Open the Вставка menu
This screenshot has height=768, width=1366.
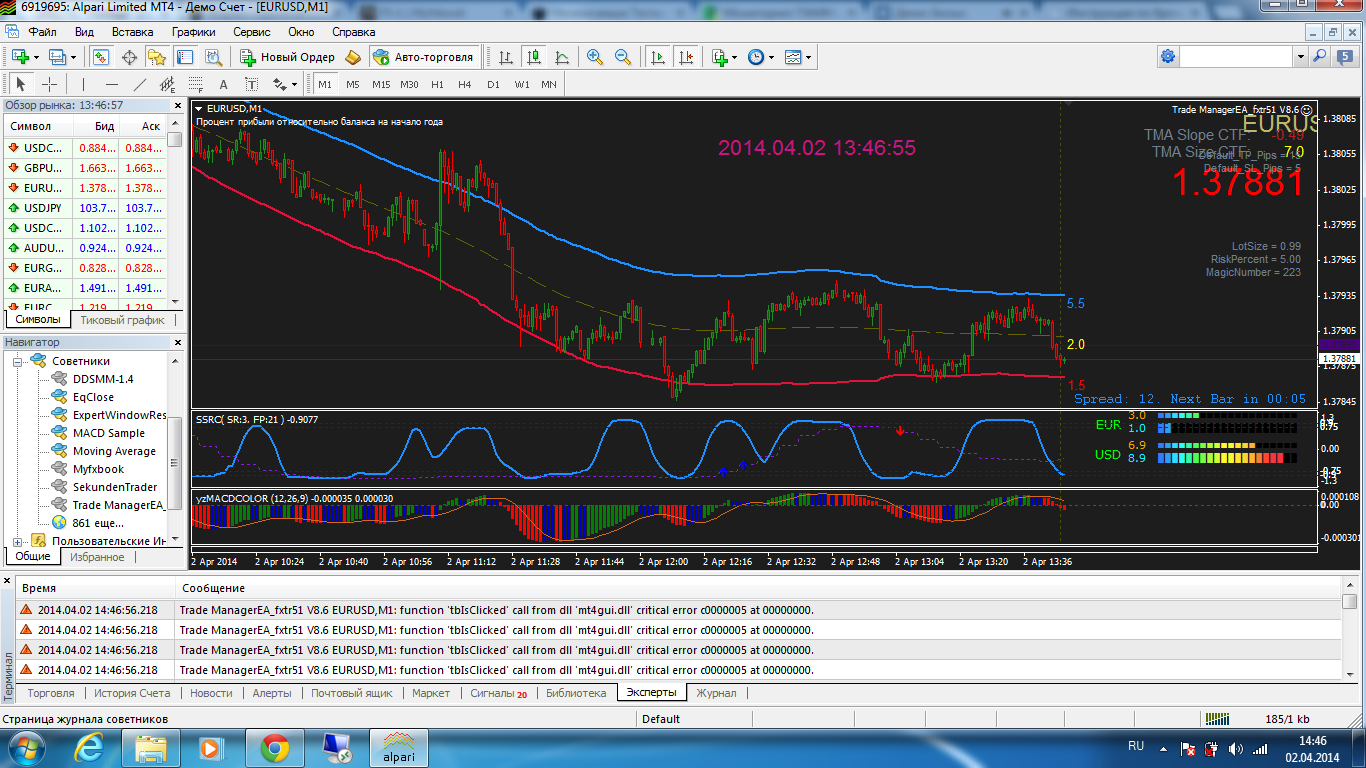point(132,32)
